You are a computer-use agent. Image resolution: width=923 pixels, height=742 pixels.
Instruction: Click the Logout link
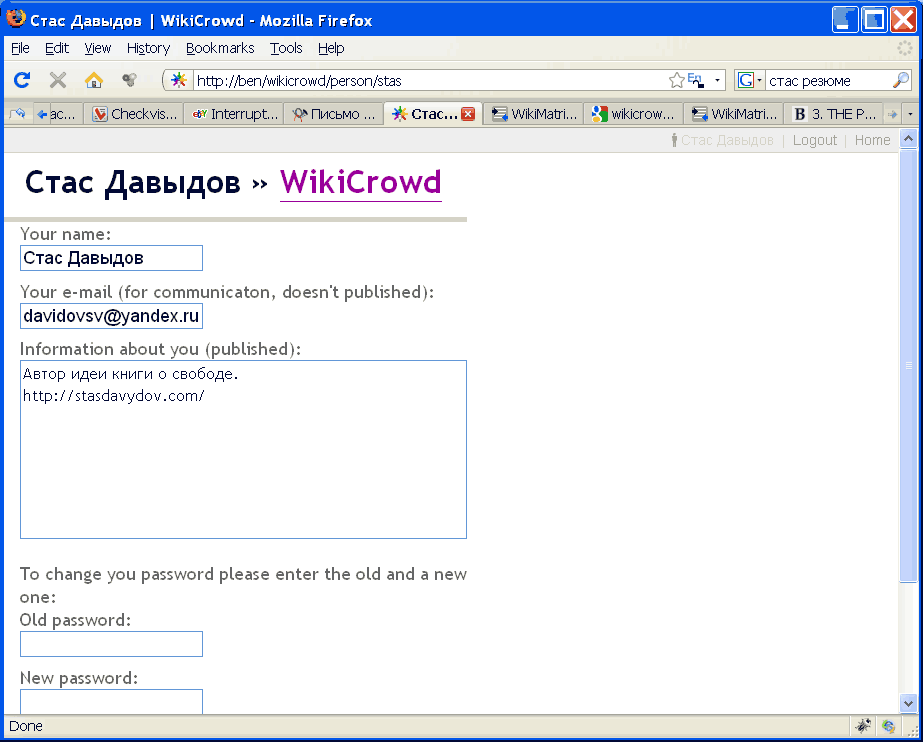tap(814, 140)
